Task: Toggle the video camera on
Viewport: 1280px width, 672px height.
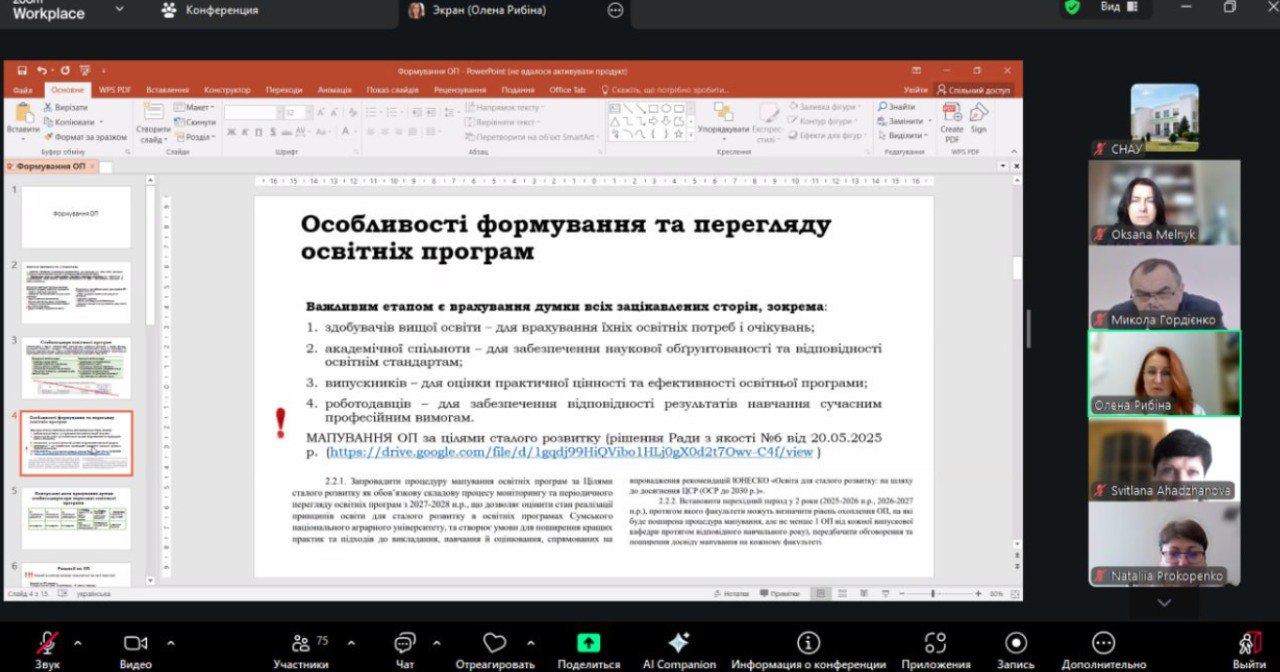Action: (135, 643)
